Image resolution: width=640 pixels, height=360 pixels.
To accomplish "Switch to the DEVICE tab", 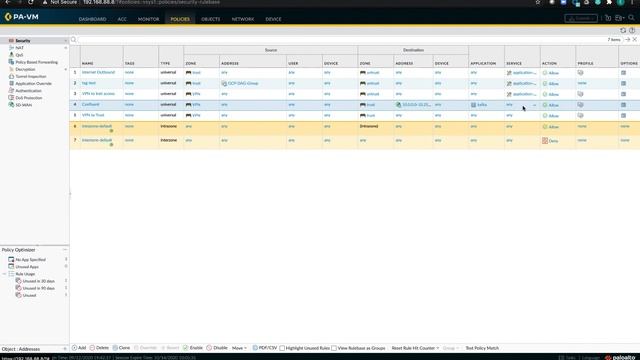I will tap(273, 19).
